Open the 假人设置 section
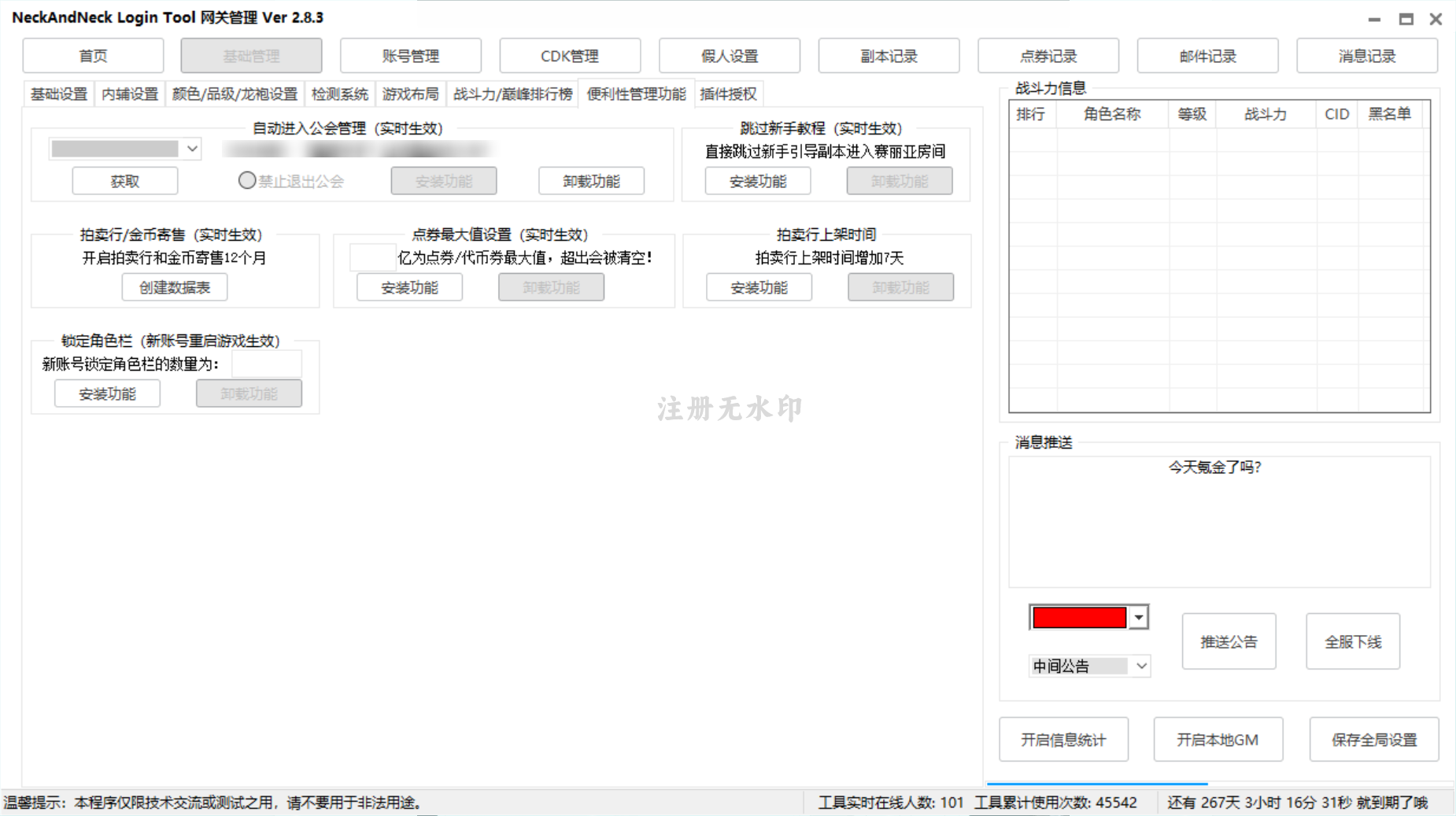This screenshot has height=816, width=1456. [x=730, y=56]
